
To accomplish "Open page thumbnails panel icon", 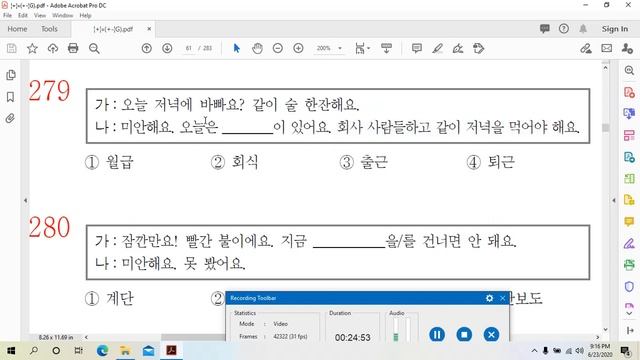I will coord(11,75).
